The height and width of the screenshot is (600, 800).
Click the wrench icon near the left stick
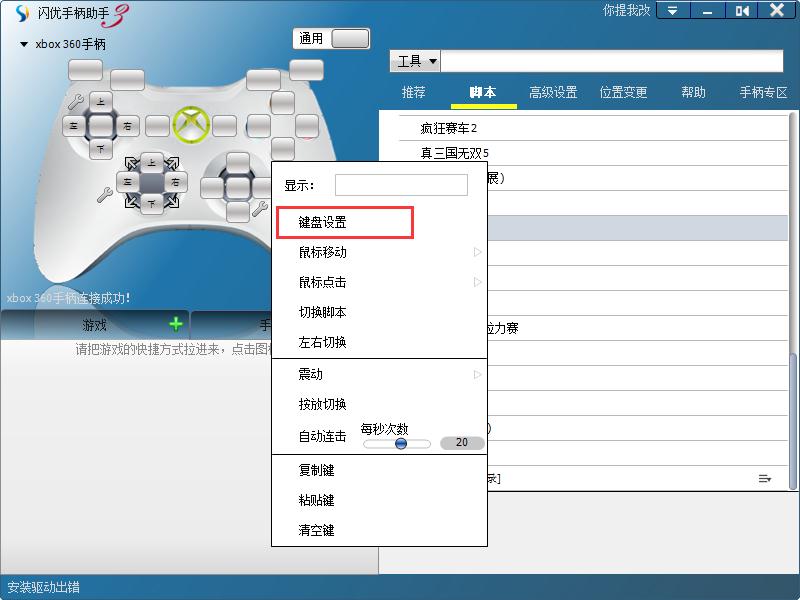76,102
